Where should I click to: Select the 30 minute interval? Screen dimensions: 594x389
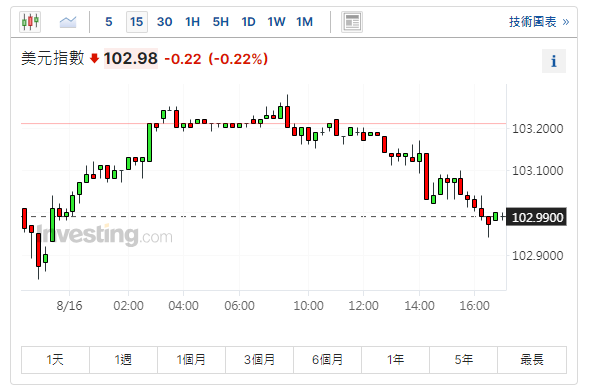pos(164,22)
